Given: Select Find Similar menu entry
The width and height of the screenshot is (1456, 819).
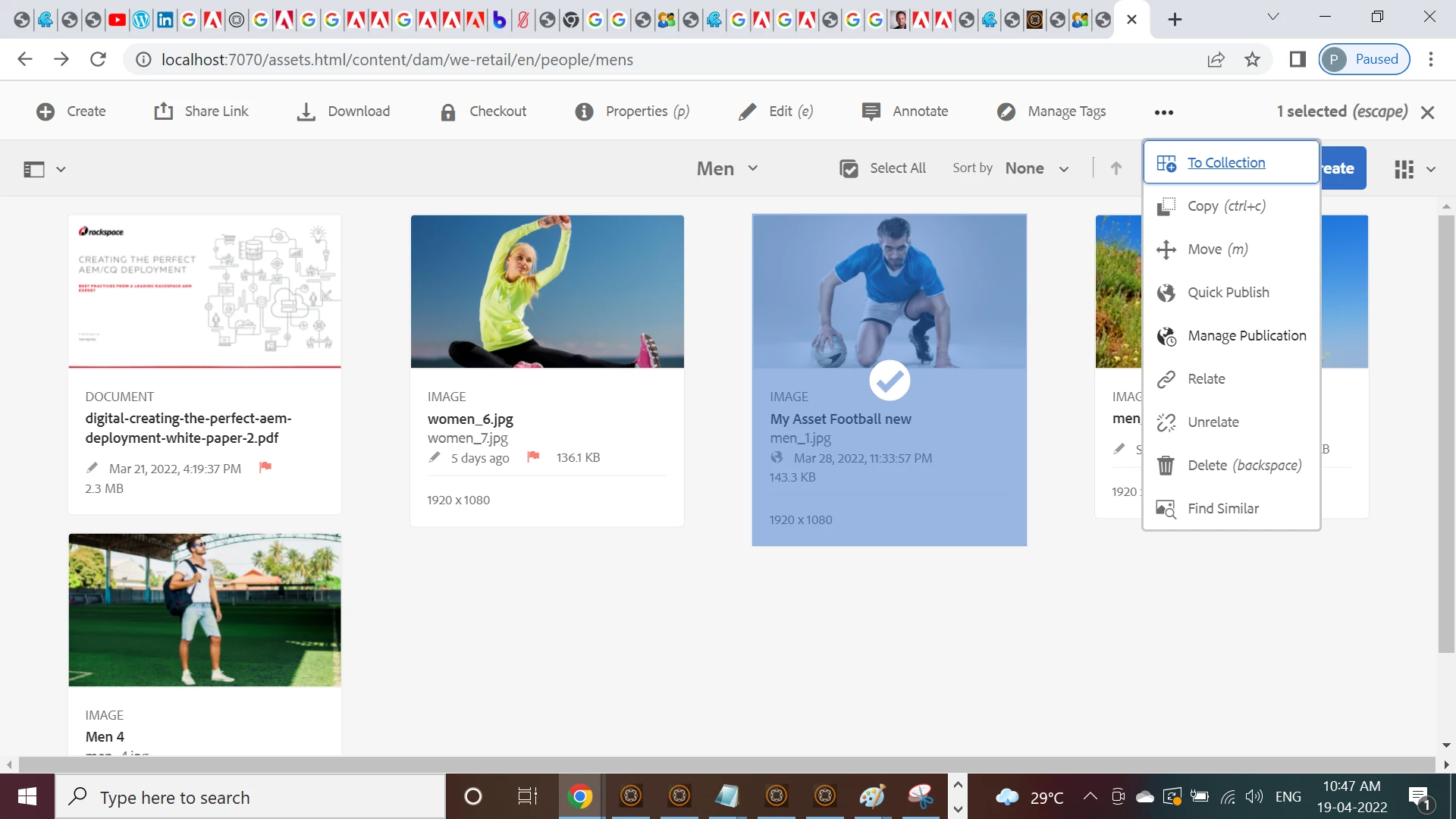Looking at the screenshot, I should 1222,509.
